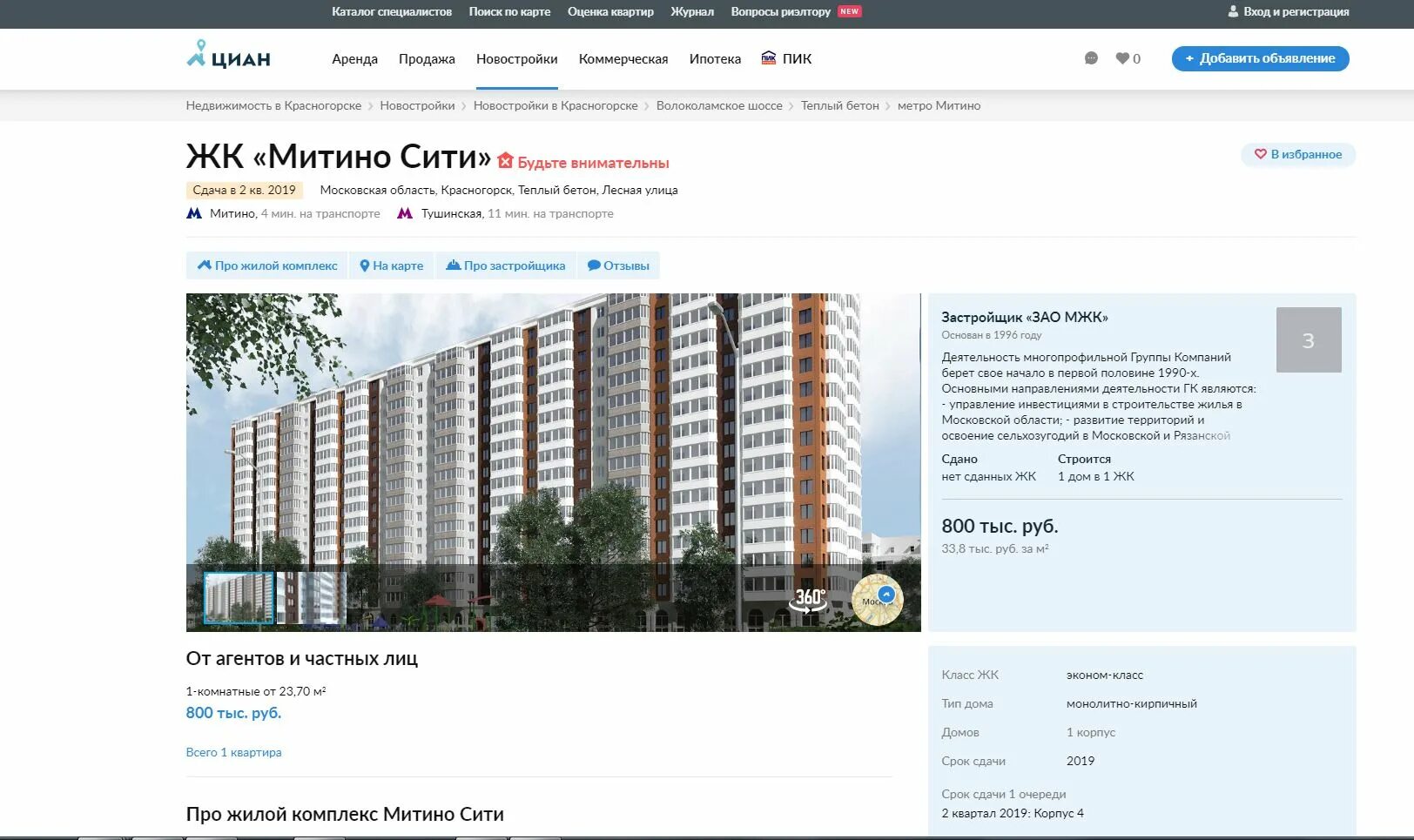Switch to На карте tab

point(392,265)
